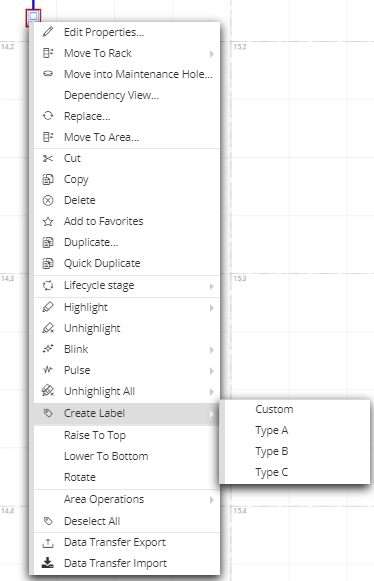Click the Blink sparkle icon
The image size is (374, 581).
(48, 349)
